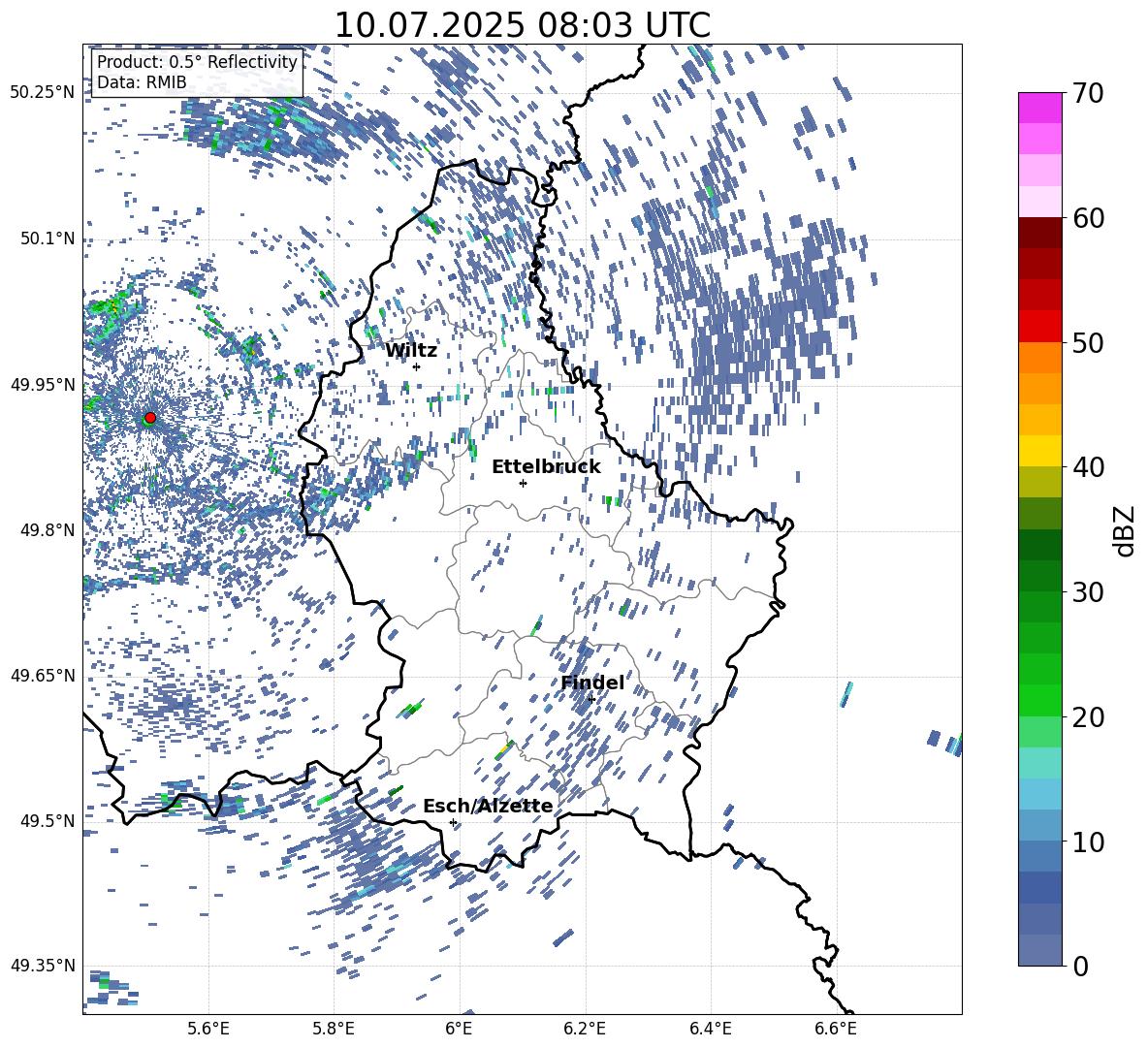Click the 0 tick on colorbar
The width and height of the screenshot is (1148, 1048).
click(1080, 966)
